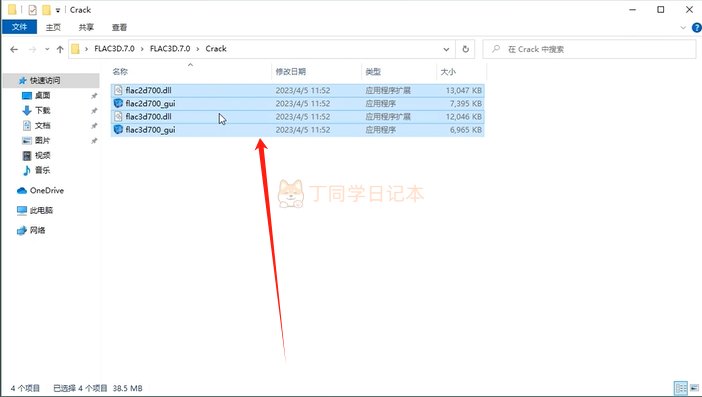Maximize the Crack window
Screen dimensions: 702x397
click(660, 9)
